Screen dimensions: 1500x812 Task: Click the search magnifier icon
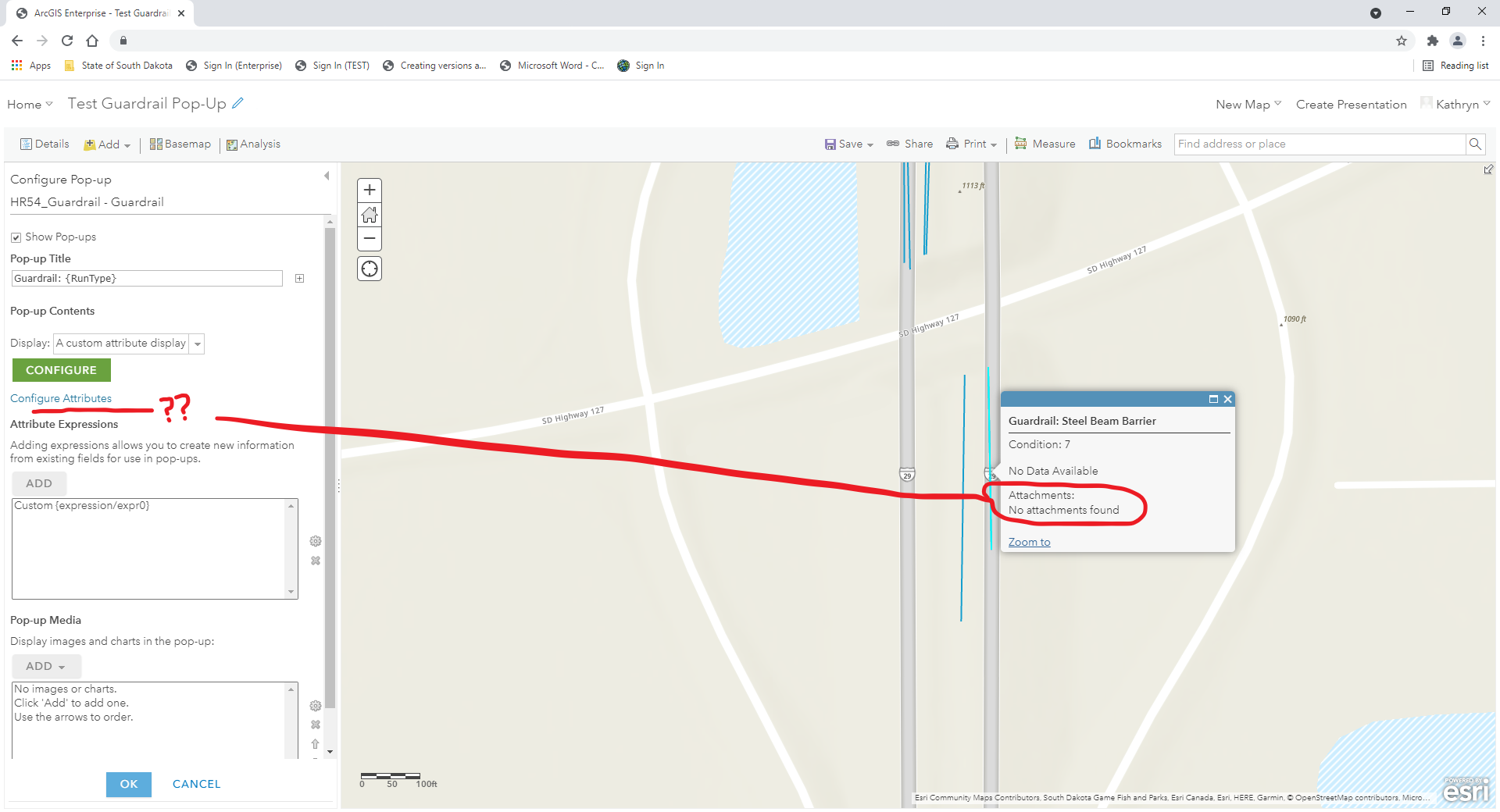pos(1475,144)
